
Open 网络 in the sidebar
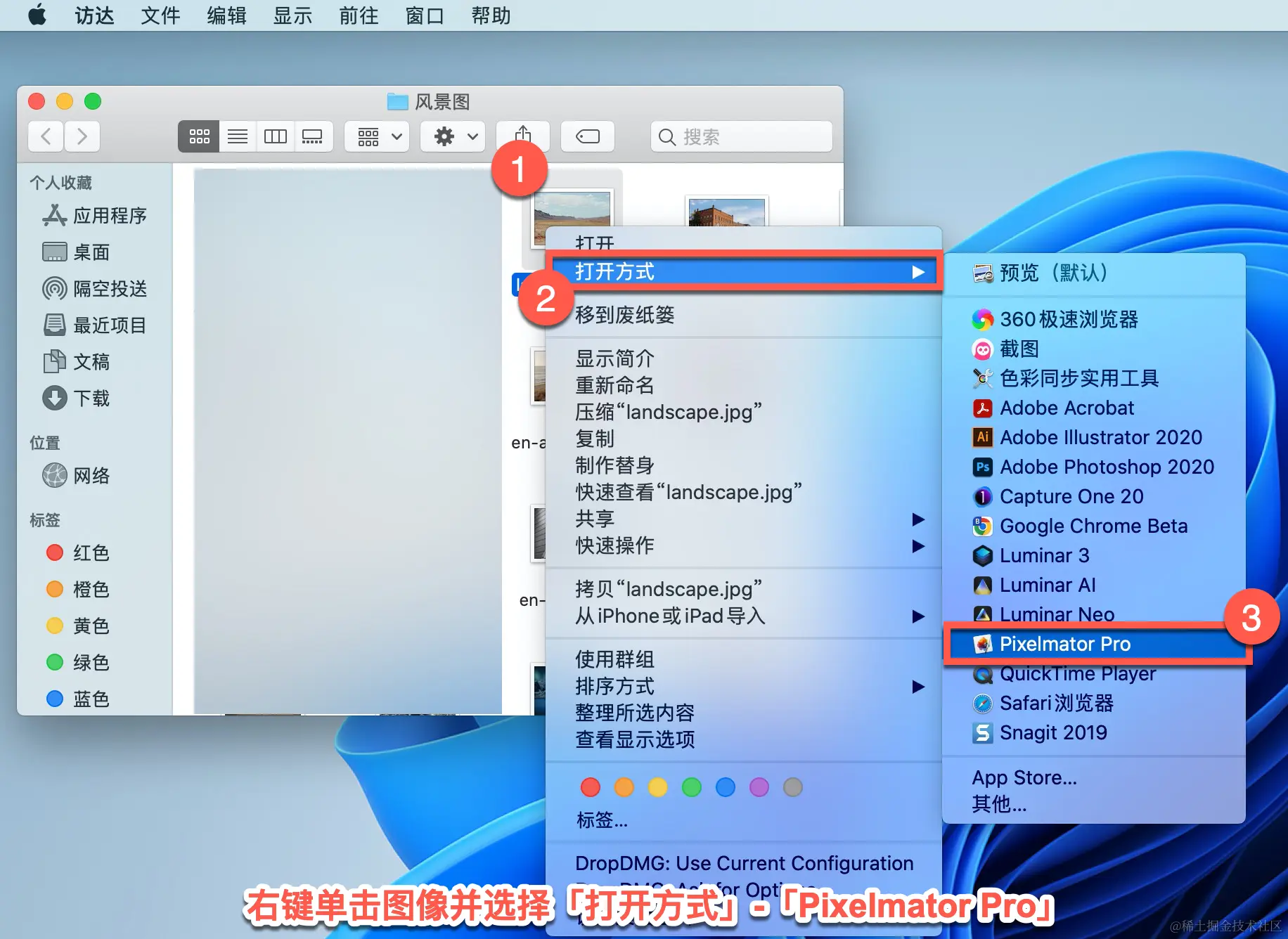(x=76, y=476)
